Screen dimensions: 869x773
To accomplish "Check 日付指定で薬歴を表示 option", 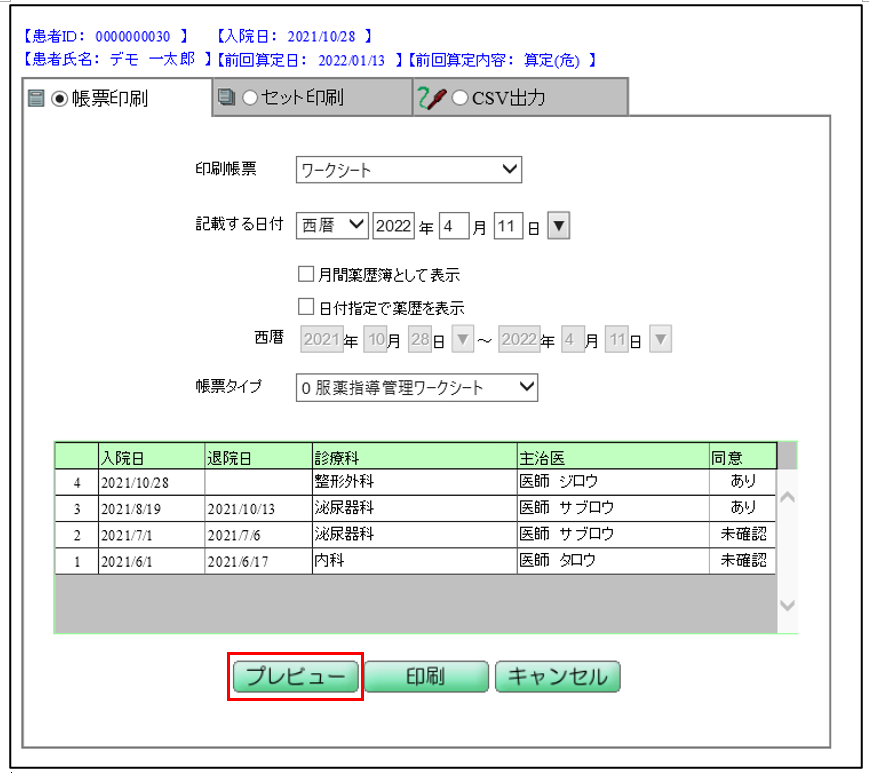I will tap(306, 307).
